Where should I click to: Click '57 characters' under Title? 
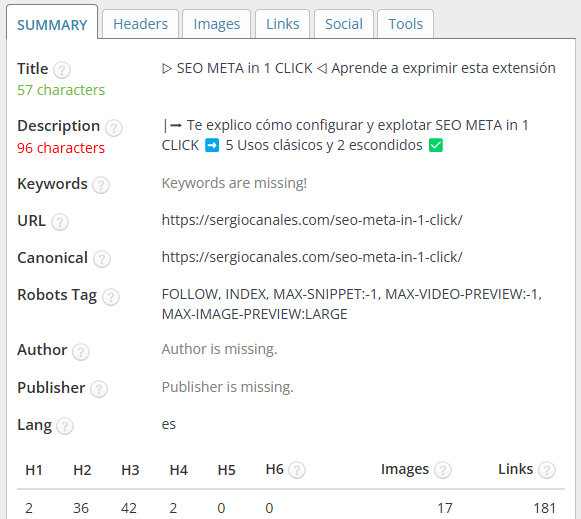[61, 90]
